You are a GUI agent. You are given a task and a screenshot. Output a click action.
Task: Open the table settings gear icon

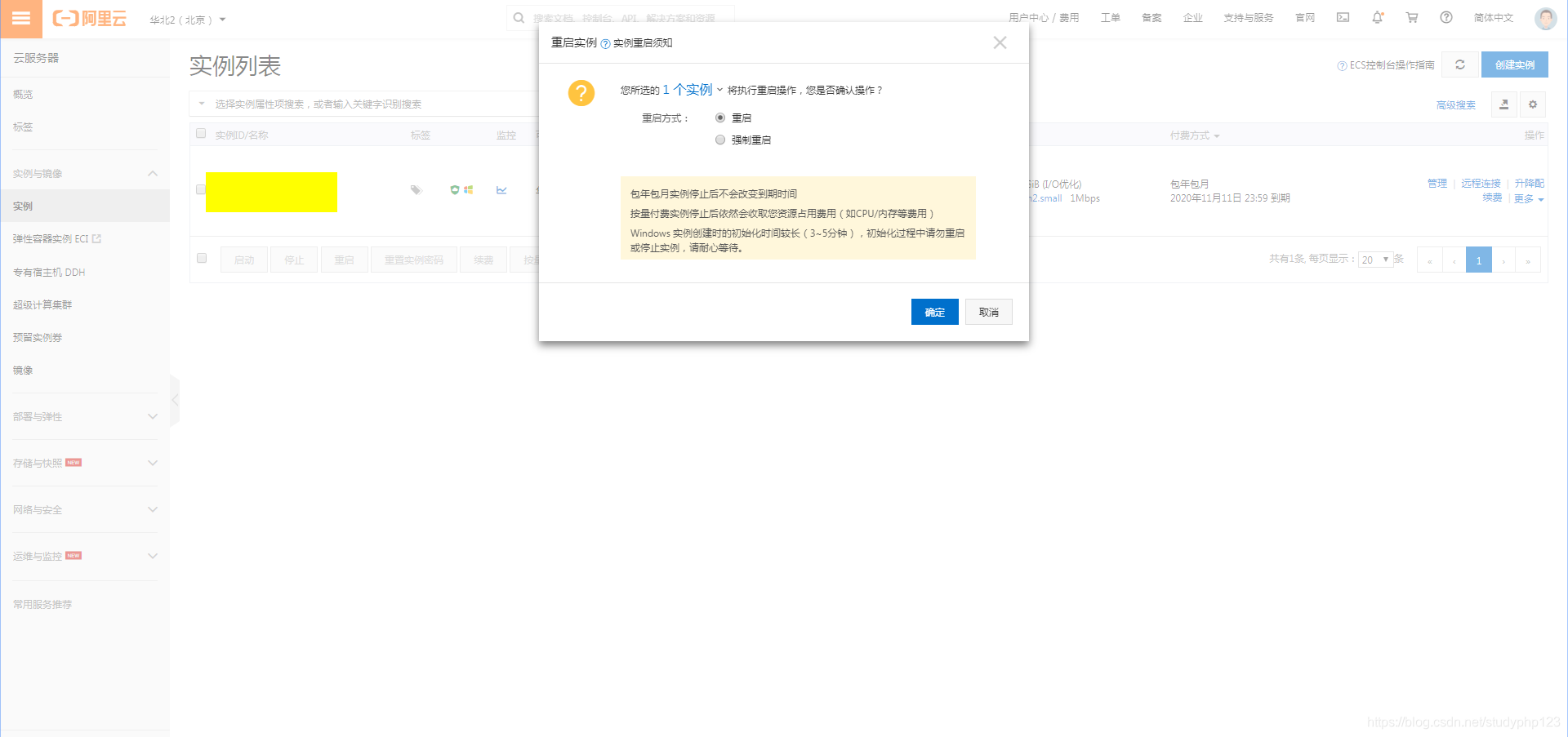(x=1533, y=104)
